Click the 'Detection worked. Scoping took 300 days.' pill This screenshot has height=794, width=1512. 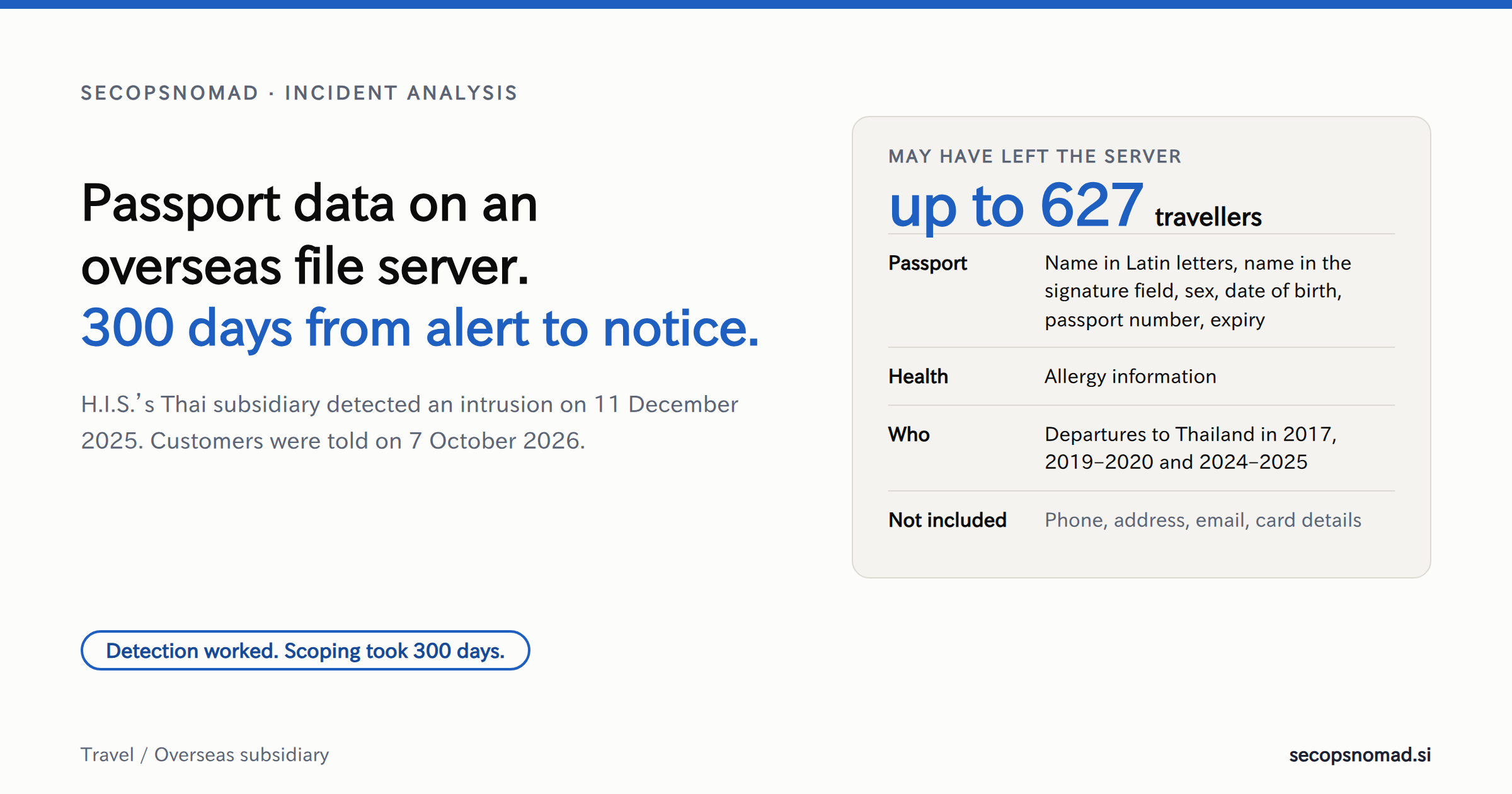(x=305, y=650)
